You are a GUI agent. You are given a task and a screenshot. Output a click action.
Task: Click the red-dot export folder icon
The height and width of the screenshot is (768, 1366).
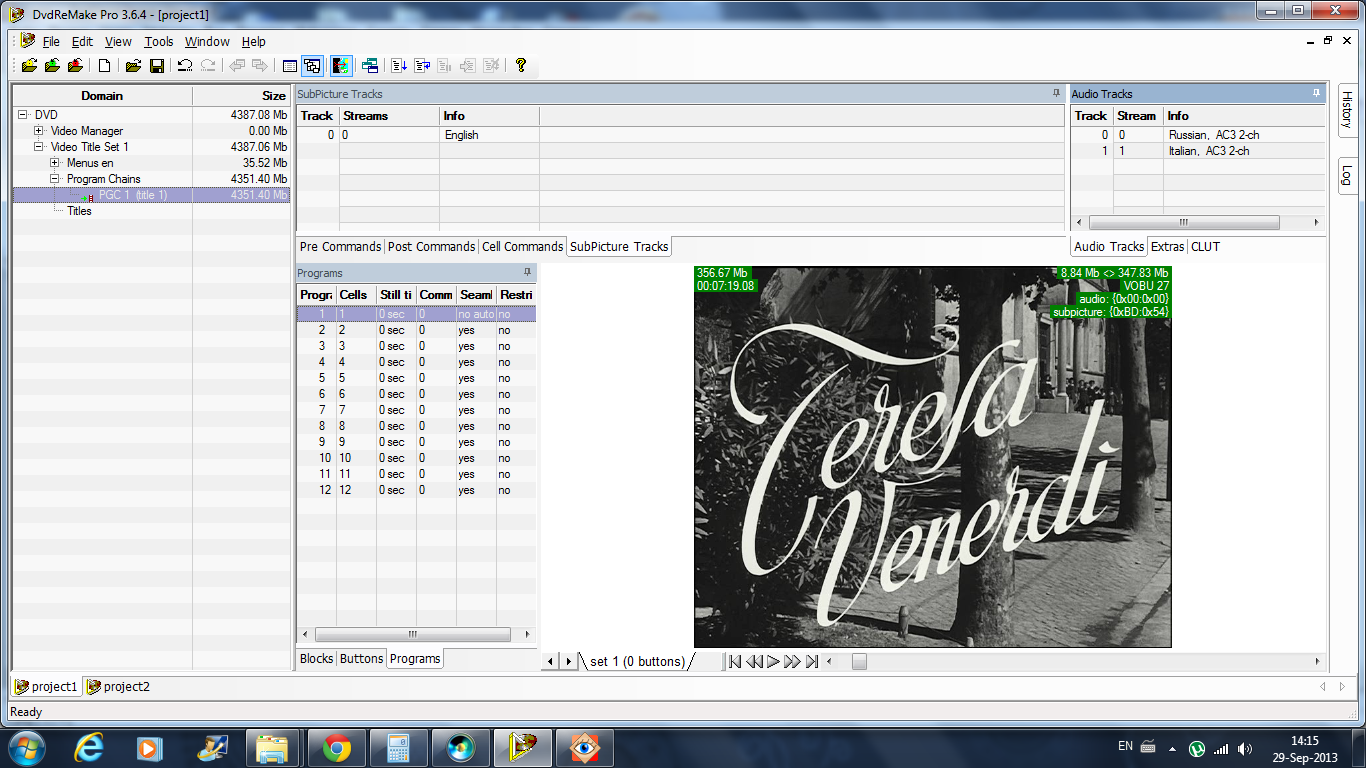coord(76,66)
